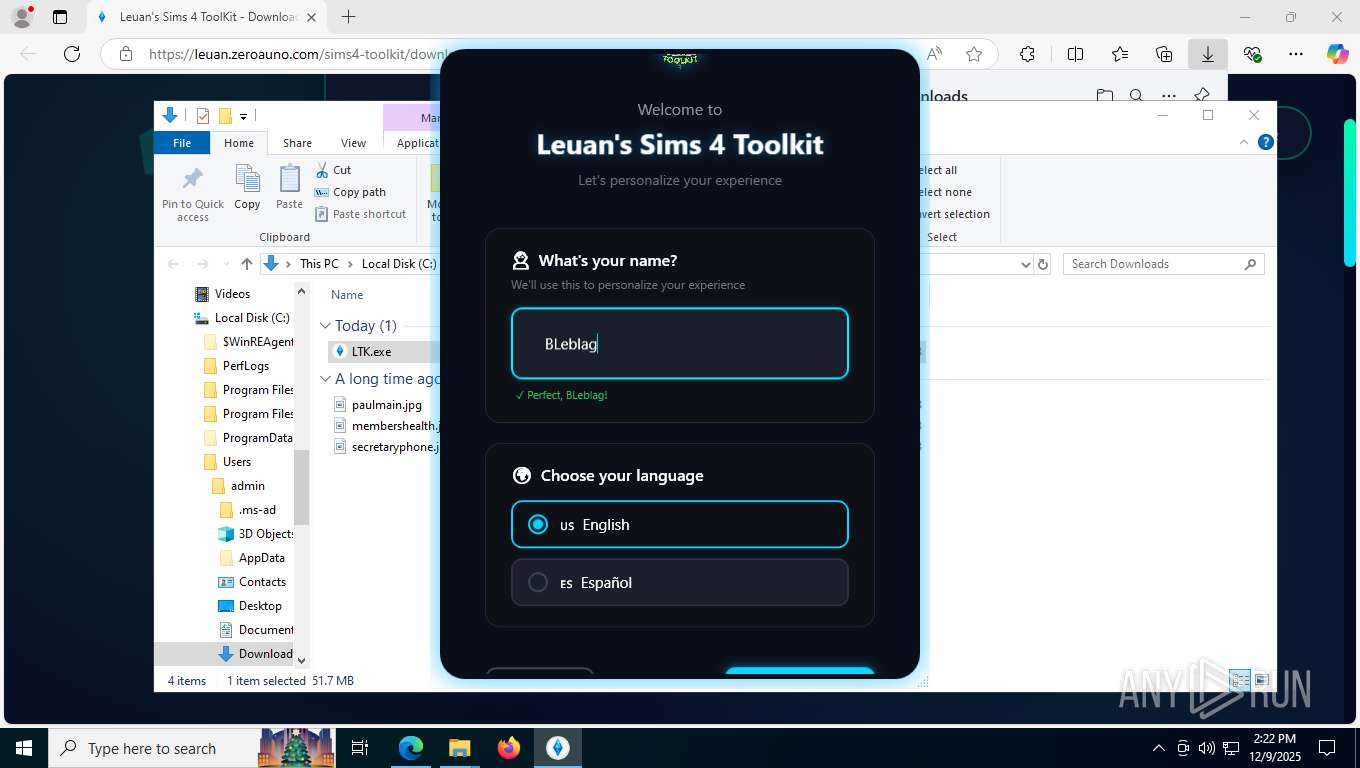Open the Users folder in tree
Image resolution: width=1360 pixels, height=768 pixels.
[227, 462]
